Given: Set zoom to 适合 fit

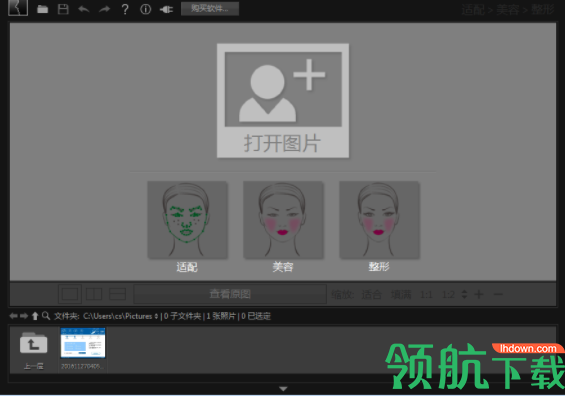Looking at the screenshot, I should click(372, 295).
